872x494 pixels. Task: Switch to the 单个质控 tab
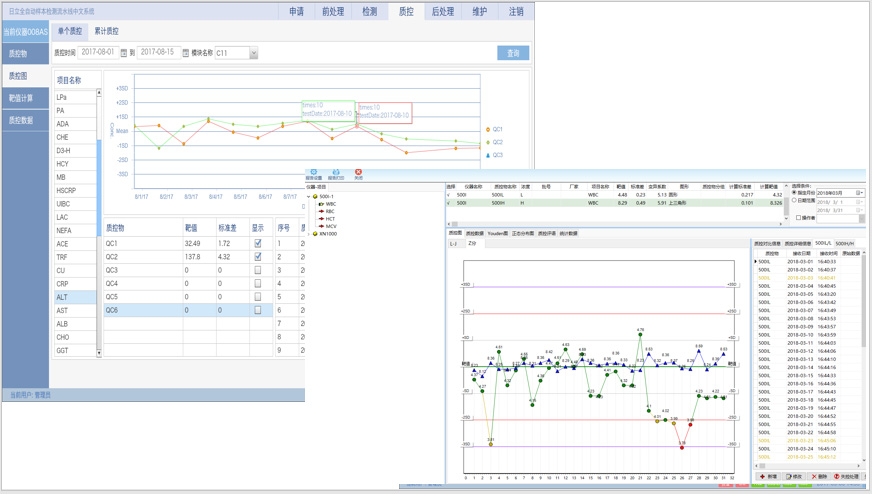(x=70, y=31)
